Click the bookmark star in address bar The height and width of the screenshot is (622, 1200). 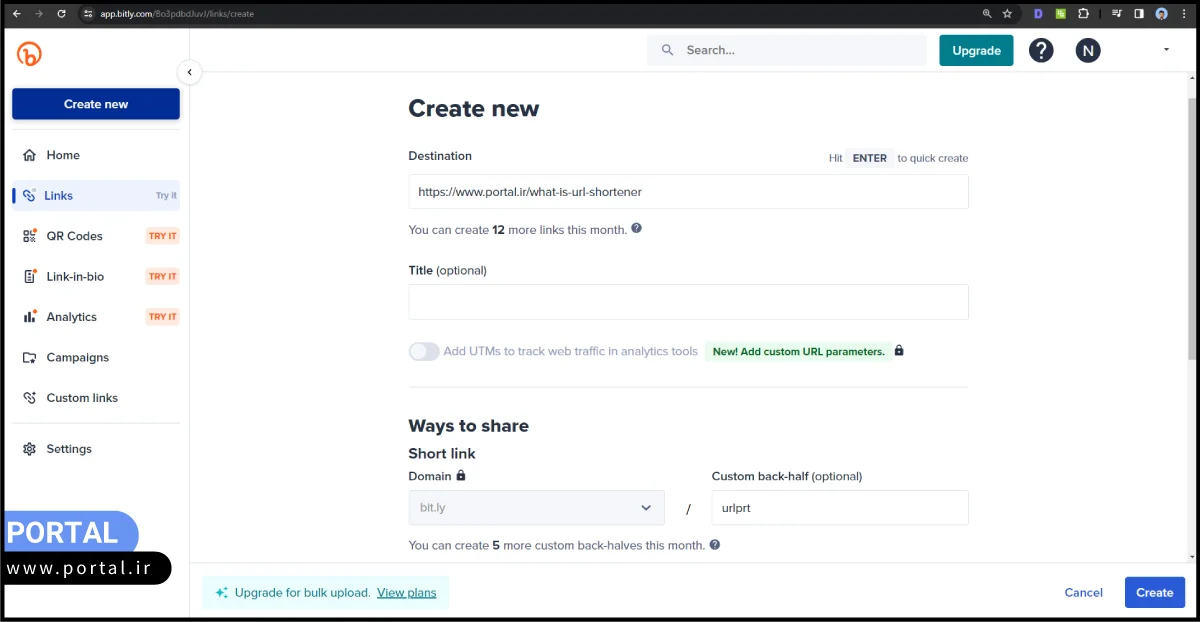click(x=1007, y=14)
